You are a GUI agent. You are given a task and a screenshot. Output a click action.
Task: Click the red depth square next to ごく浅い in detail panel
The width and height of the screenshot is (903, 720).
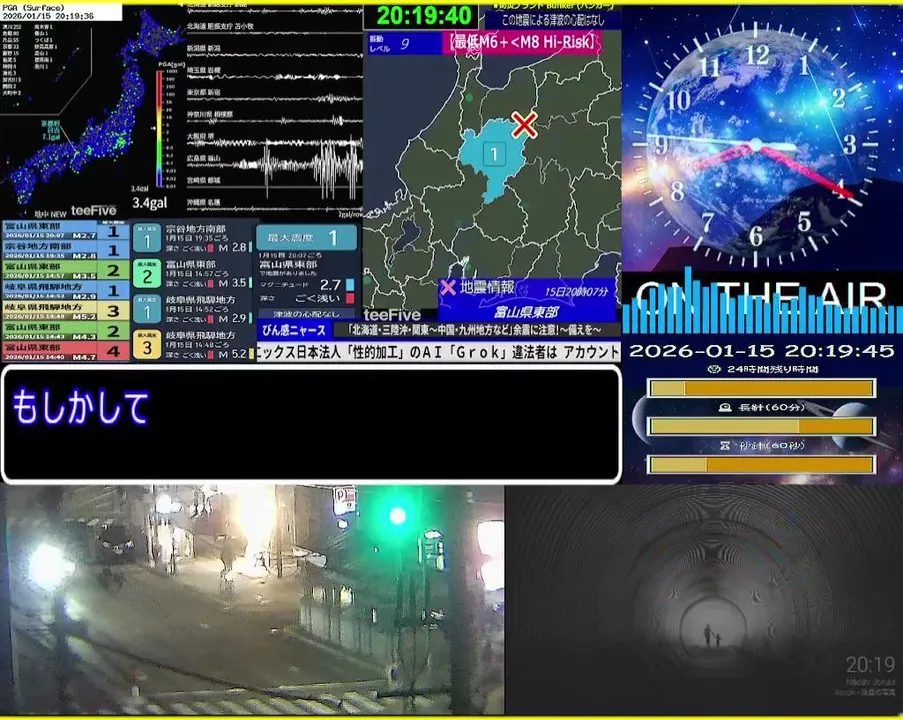[x=349, y=298]
